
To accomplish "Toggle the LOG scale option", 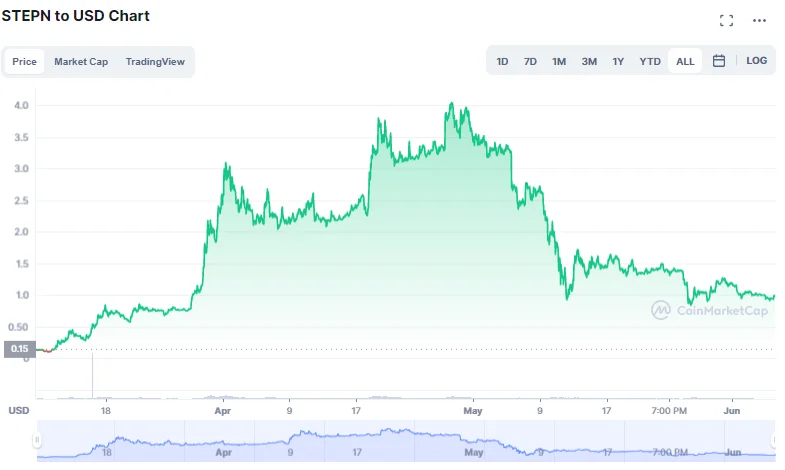I will click(756, 61).
